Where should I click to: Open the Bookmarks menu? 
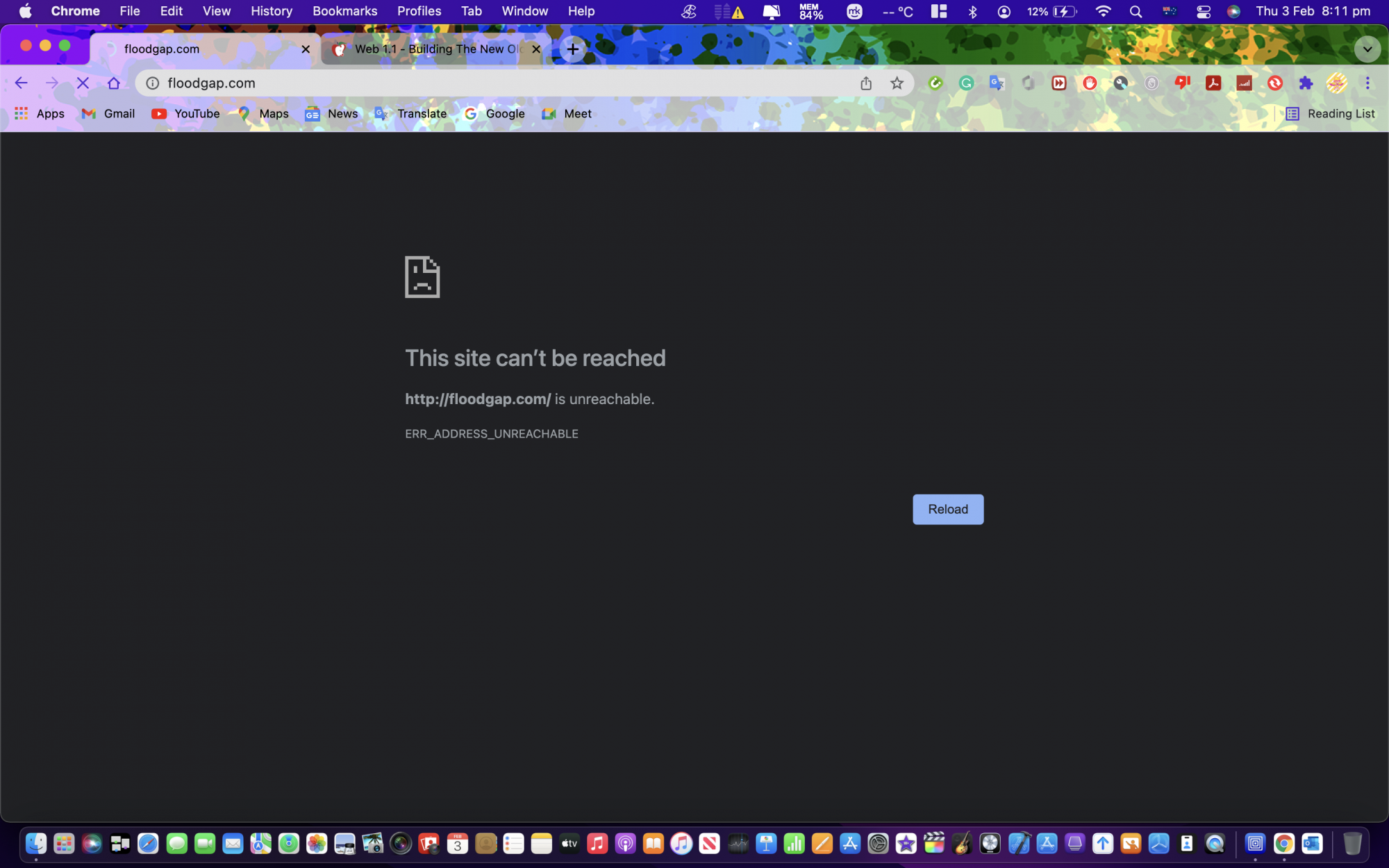click(x=344, y=11)
